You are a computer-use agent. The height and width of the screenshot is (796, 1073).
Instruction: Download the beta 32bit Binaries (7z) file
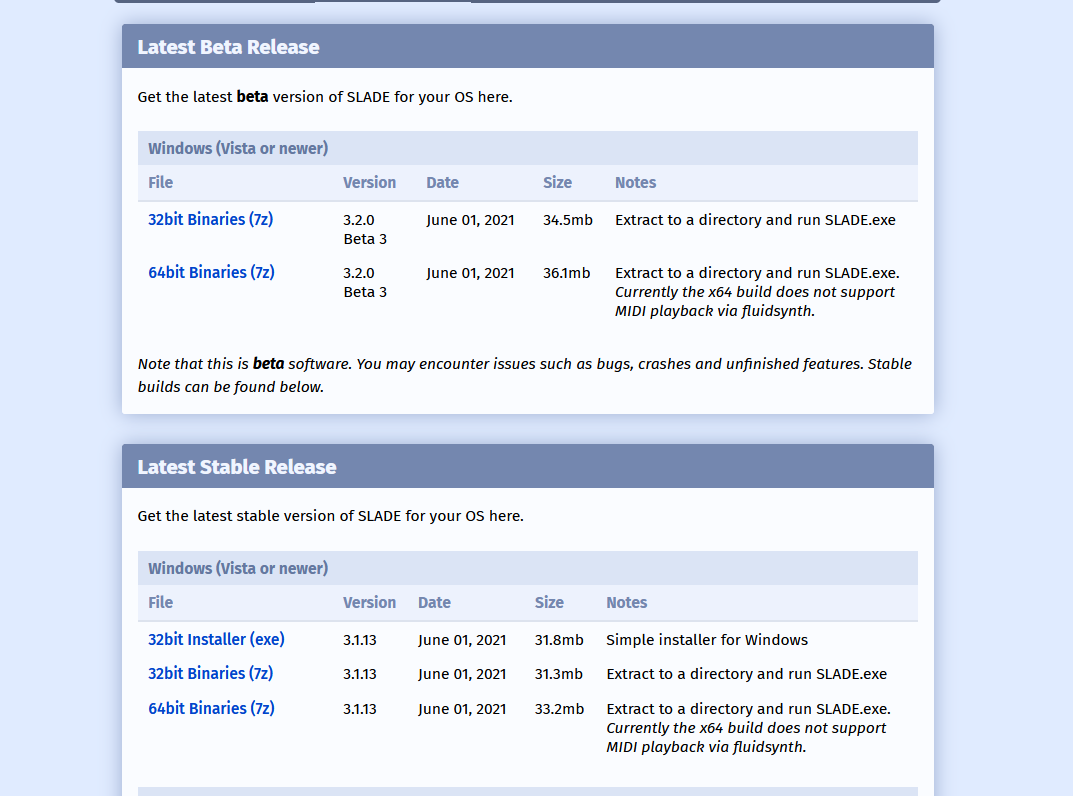coord(211,220)
